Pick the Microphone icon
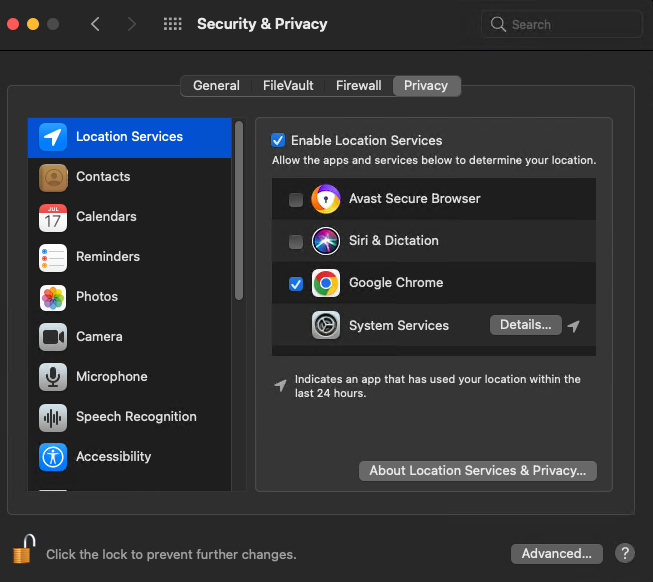The height and width of the screenshot is (582, 653). point(53,377)
